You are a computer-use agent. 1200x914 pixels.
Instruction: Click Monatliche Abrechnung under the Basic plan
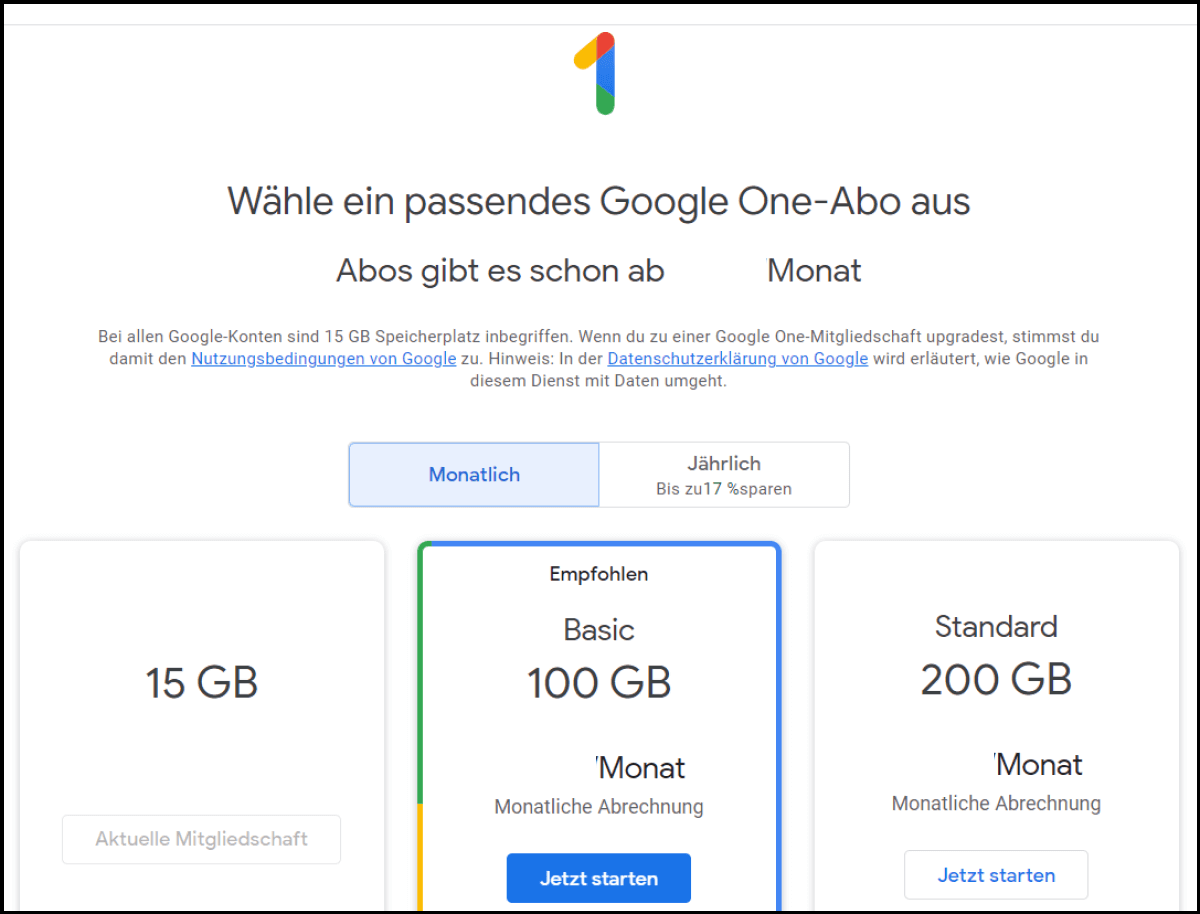(598, 807)
